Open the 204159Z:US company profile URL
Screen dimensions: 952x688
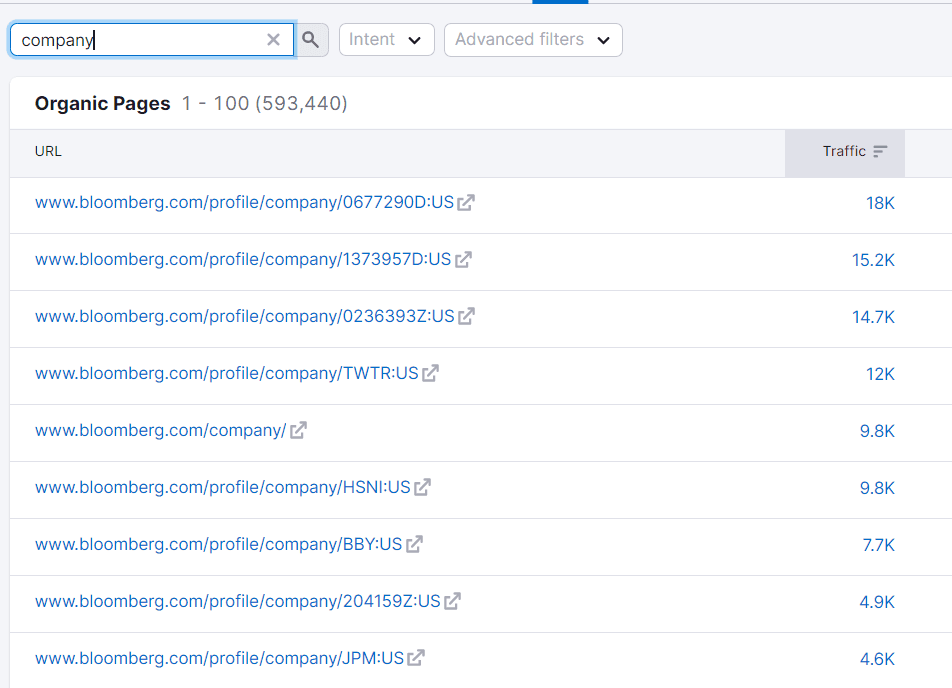[x=237, y=602]
